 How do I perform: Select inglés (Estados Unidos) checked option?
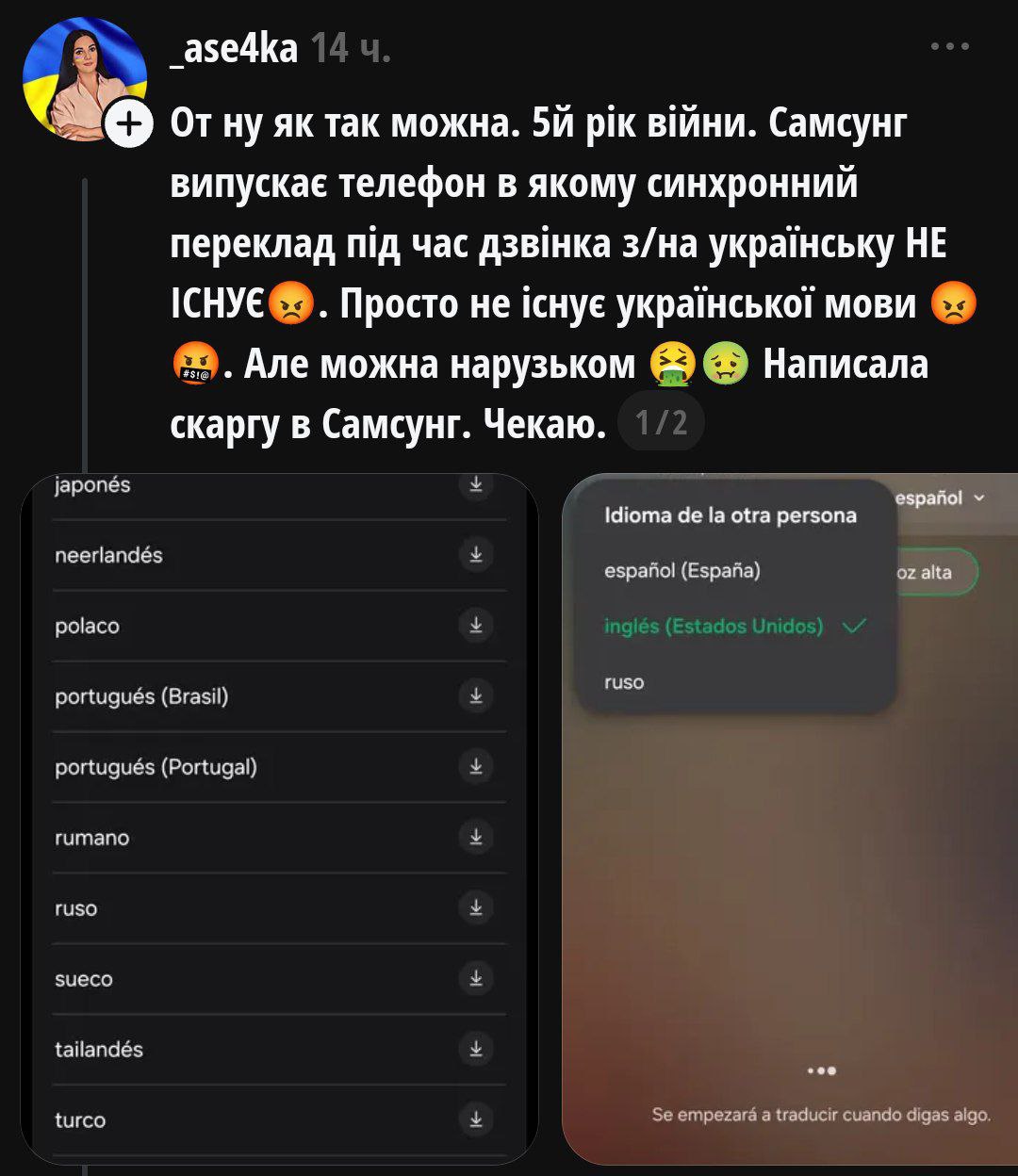[x=735, y=627]
